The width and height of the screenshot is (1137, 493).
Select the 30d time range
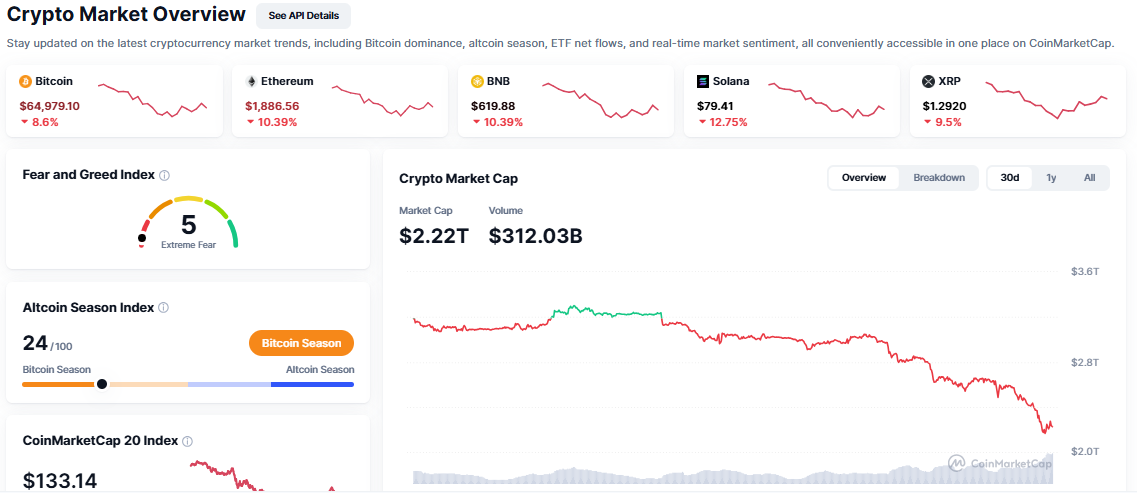tap(1010, 178)
